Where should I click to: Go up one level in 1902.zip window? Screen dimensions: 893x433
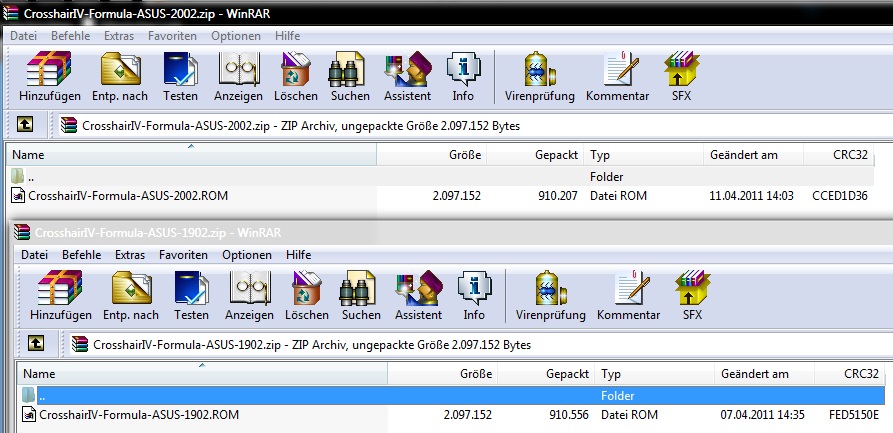36,343
